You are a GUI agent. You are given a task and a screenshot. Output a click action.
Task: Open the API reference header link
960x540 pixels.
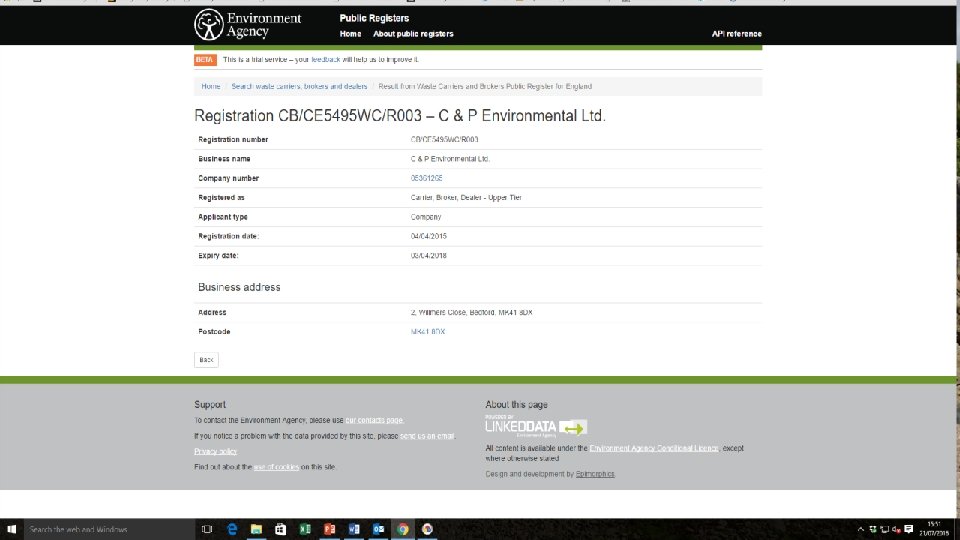coord(737,34)
